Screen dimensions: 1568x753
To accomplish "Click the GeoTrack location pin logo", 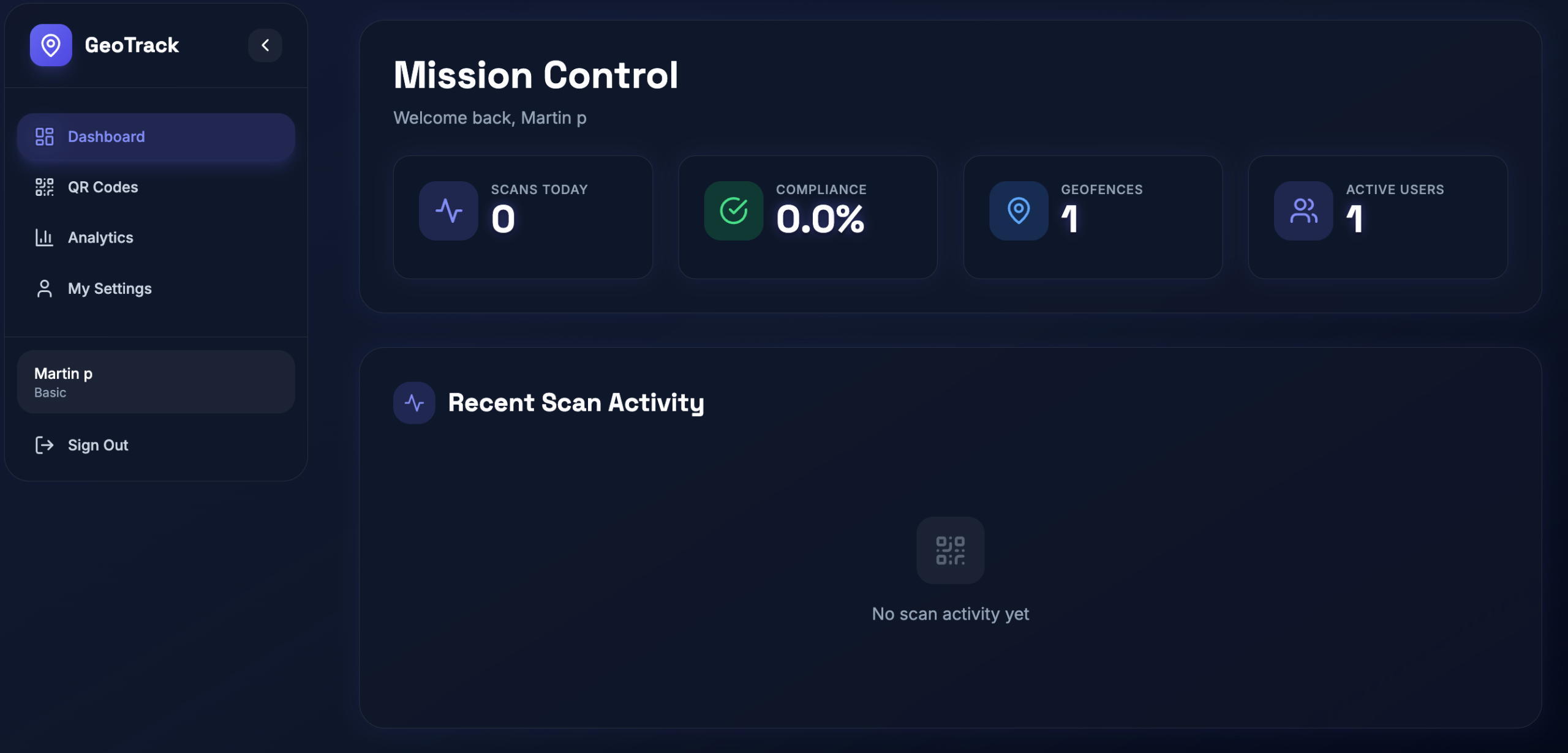I will point(51,45).
